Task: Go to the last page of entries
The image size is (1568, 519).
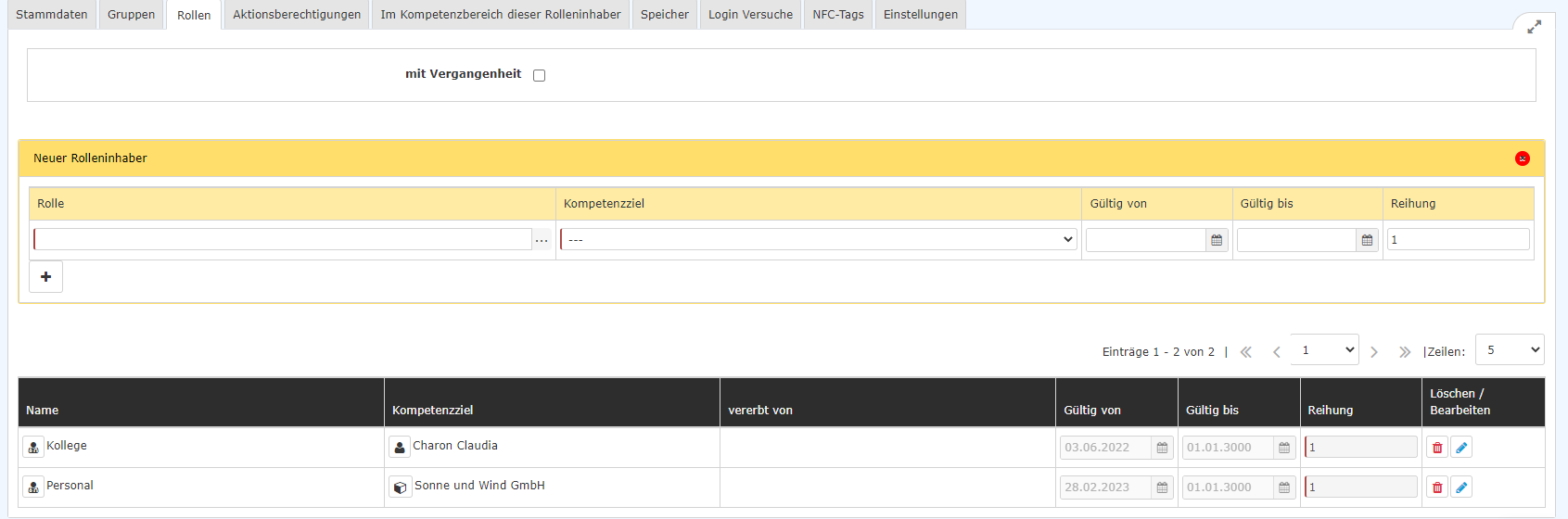Action: pos(1405,352)
